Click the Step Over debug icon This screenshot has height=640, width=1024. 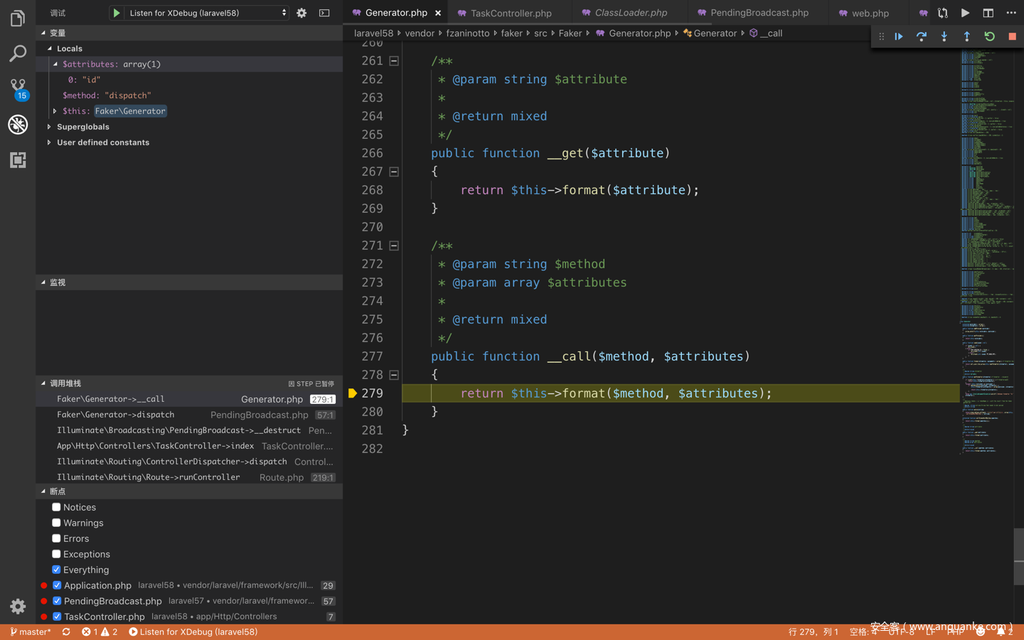point(921,37)
